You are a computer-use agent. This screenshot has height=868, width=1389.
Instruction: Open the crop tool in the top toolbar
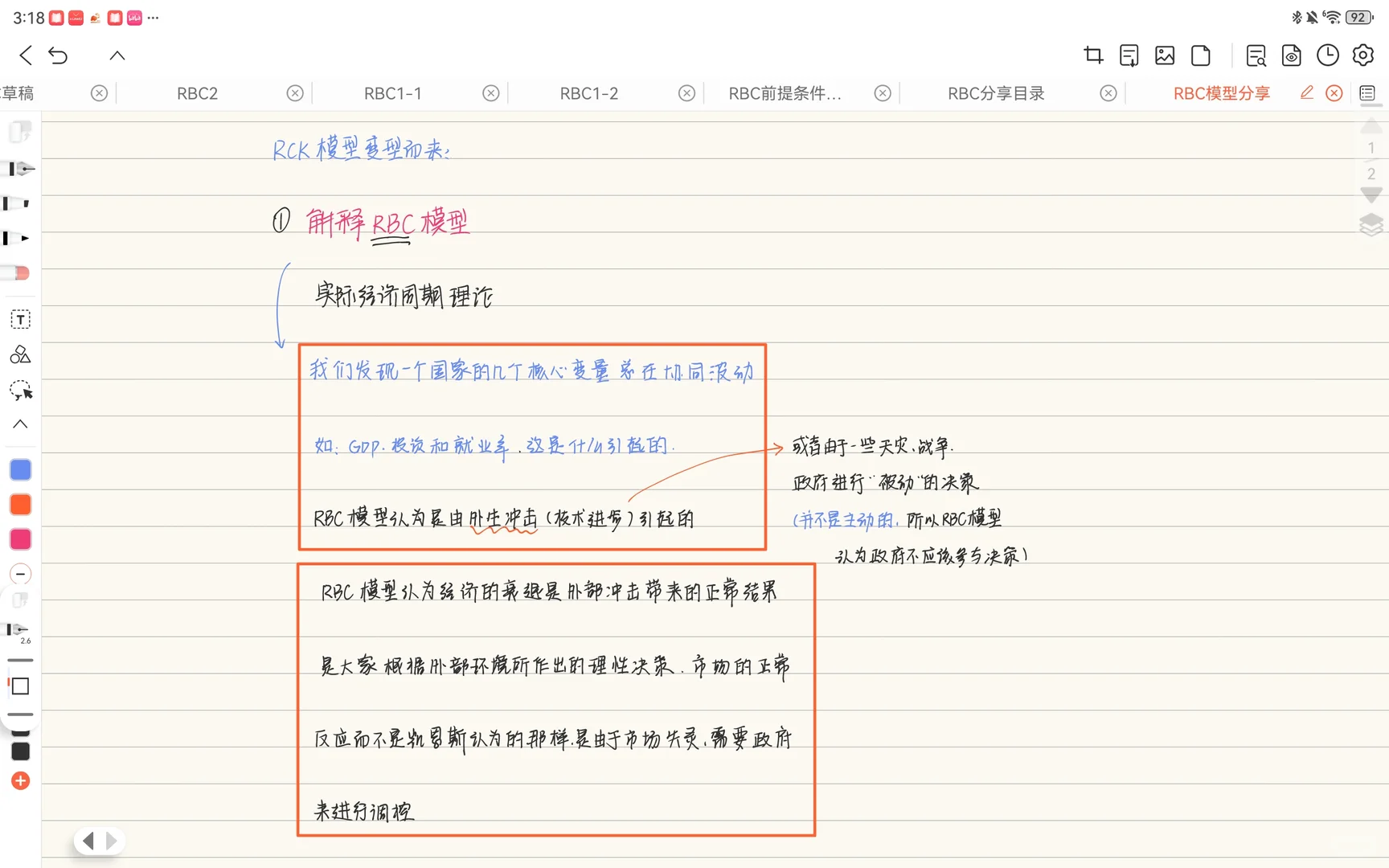1093,55
